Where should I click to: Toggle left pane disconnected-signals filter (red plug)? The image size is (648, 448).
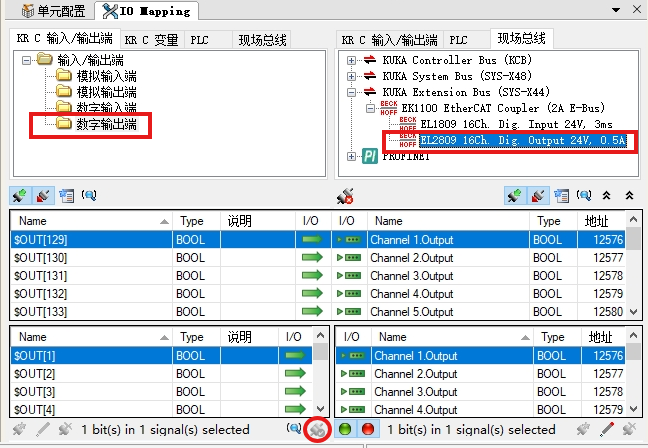click(43, 195)
